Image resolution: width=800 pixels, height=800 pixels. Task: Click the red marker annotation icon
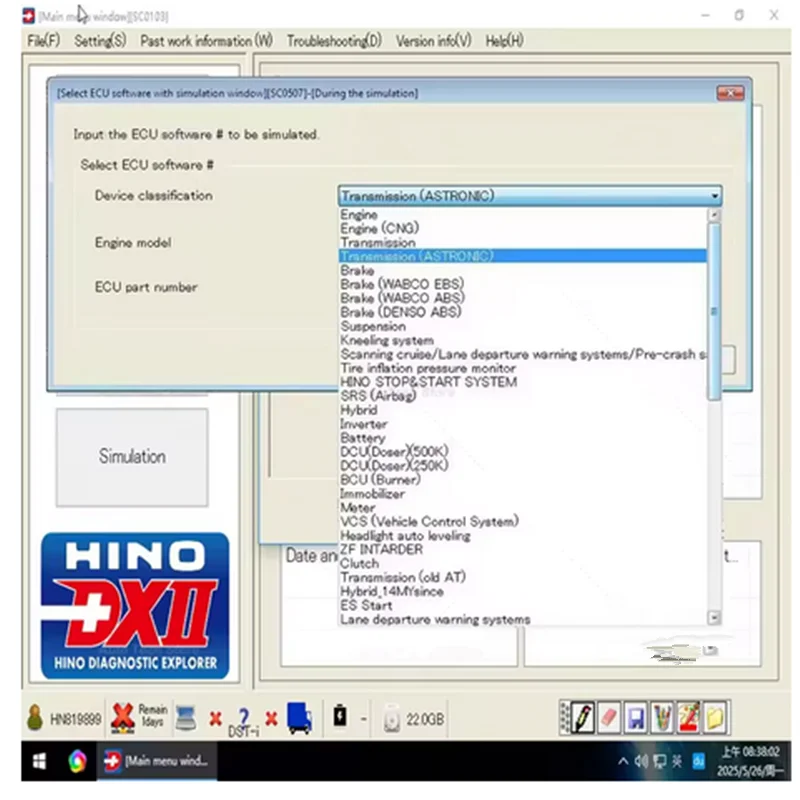click(x=689, y=718)
